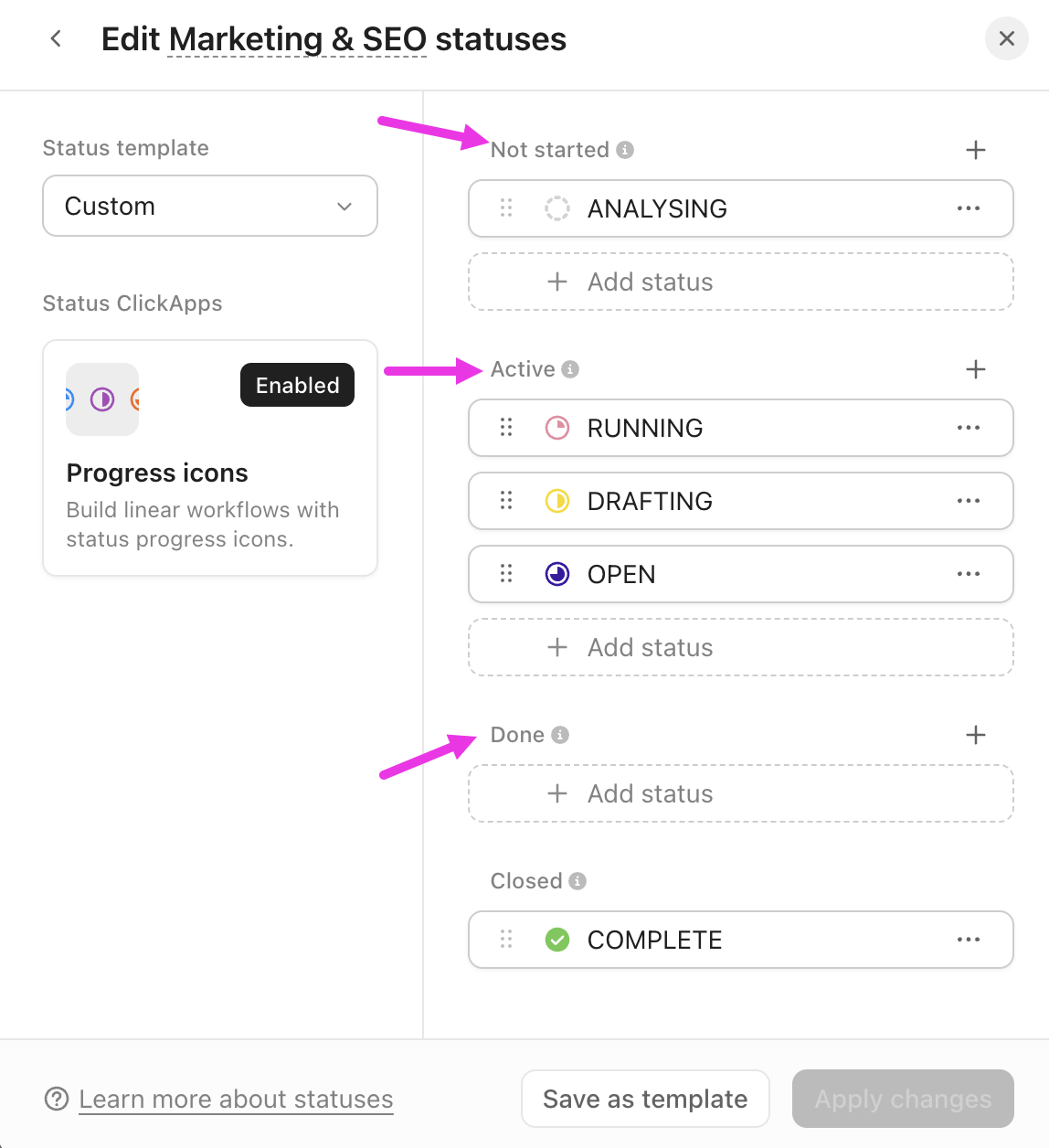This screenshot has height=1148, width=1049.
Task: Click the green checkmark icon on COMPLETE
Action: 556,940
